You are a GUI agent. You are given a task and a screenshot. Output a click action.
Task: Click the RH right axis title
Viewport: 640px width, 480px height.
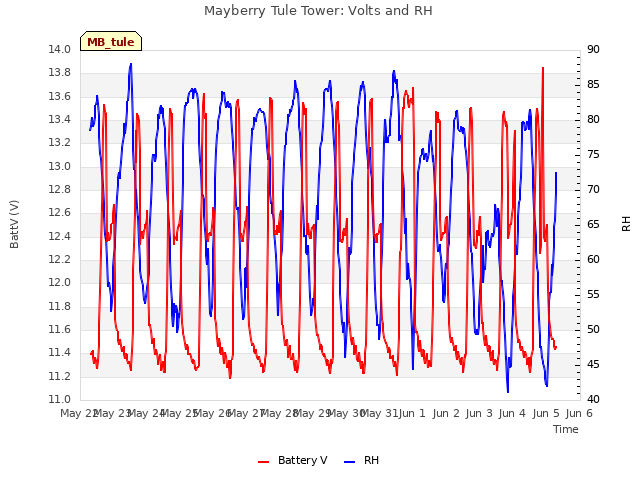pos(626,224)
